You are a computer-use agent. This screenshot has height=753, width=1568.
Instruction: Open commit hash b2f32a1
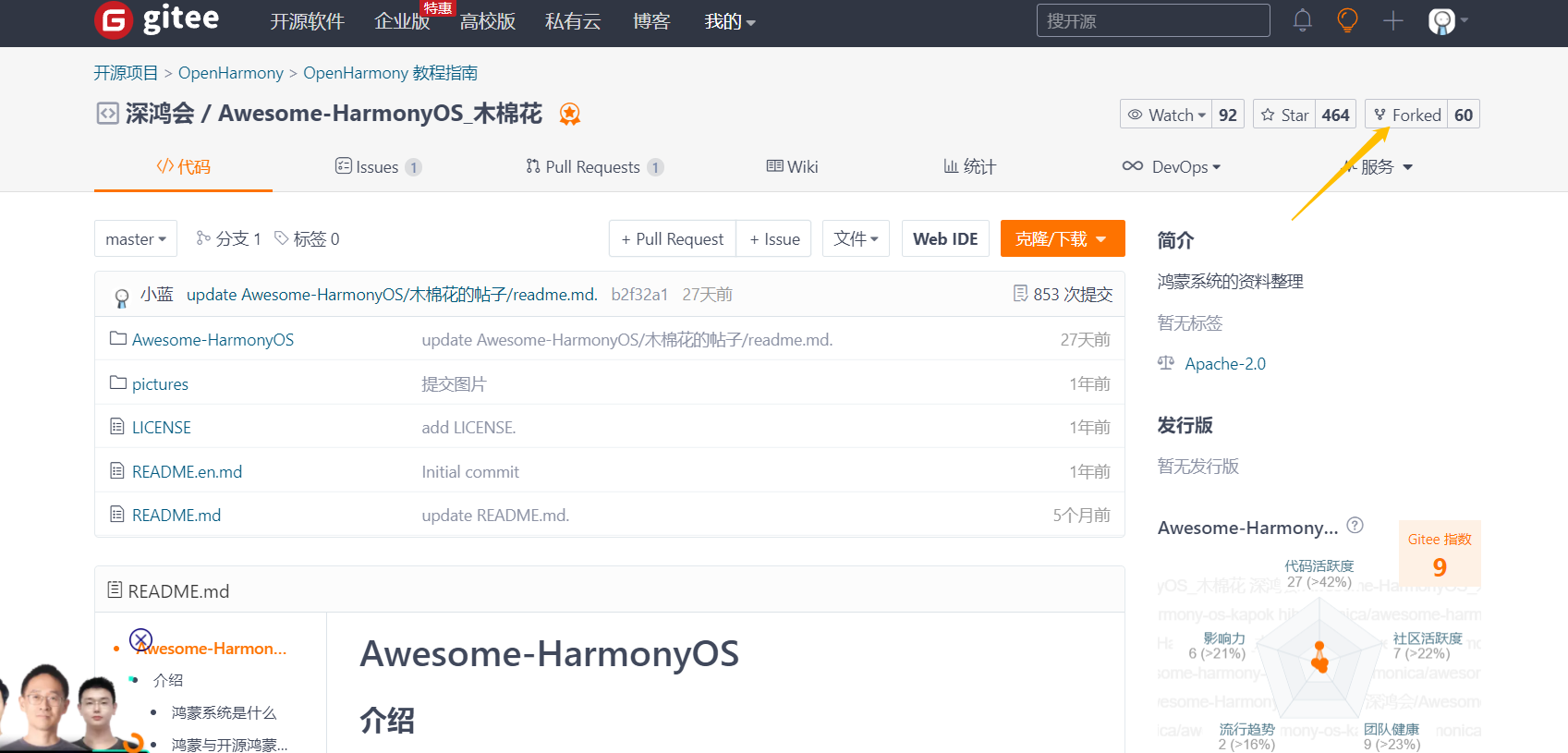click(639, 295)
